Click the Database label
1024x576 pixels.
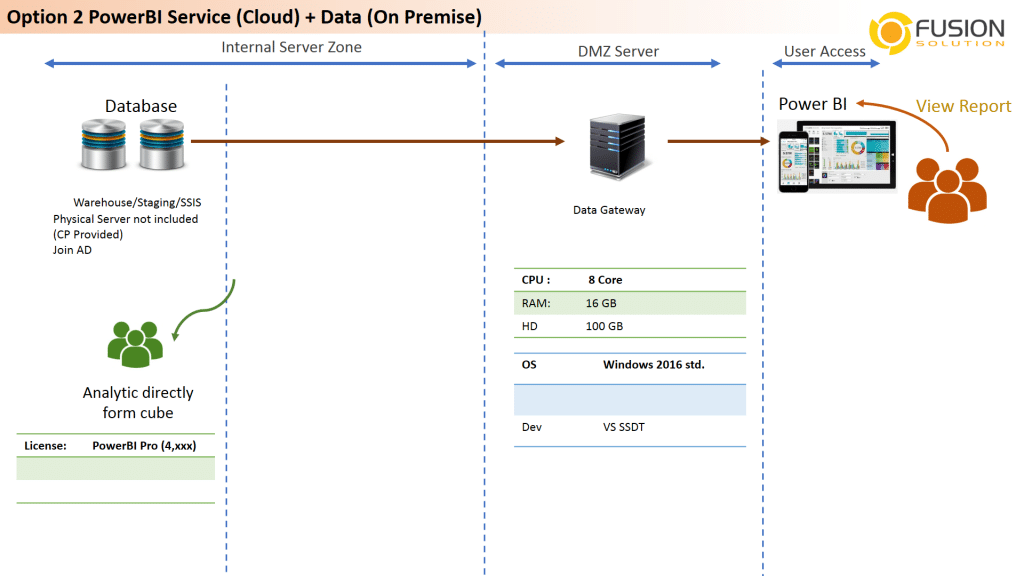[141, 106]
